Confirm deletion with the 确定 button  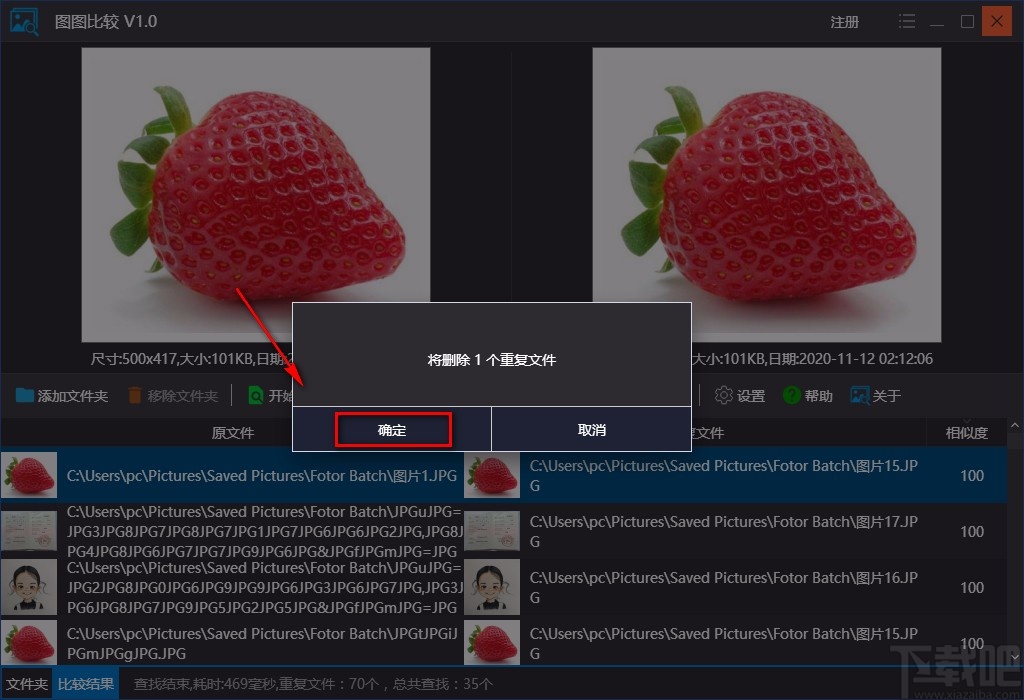point(392,429)
